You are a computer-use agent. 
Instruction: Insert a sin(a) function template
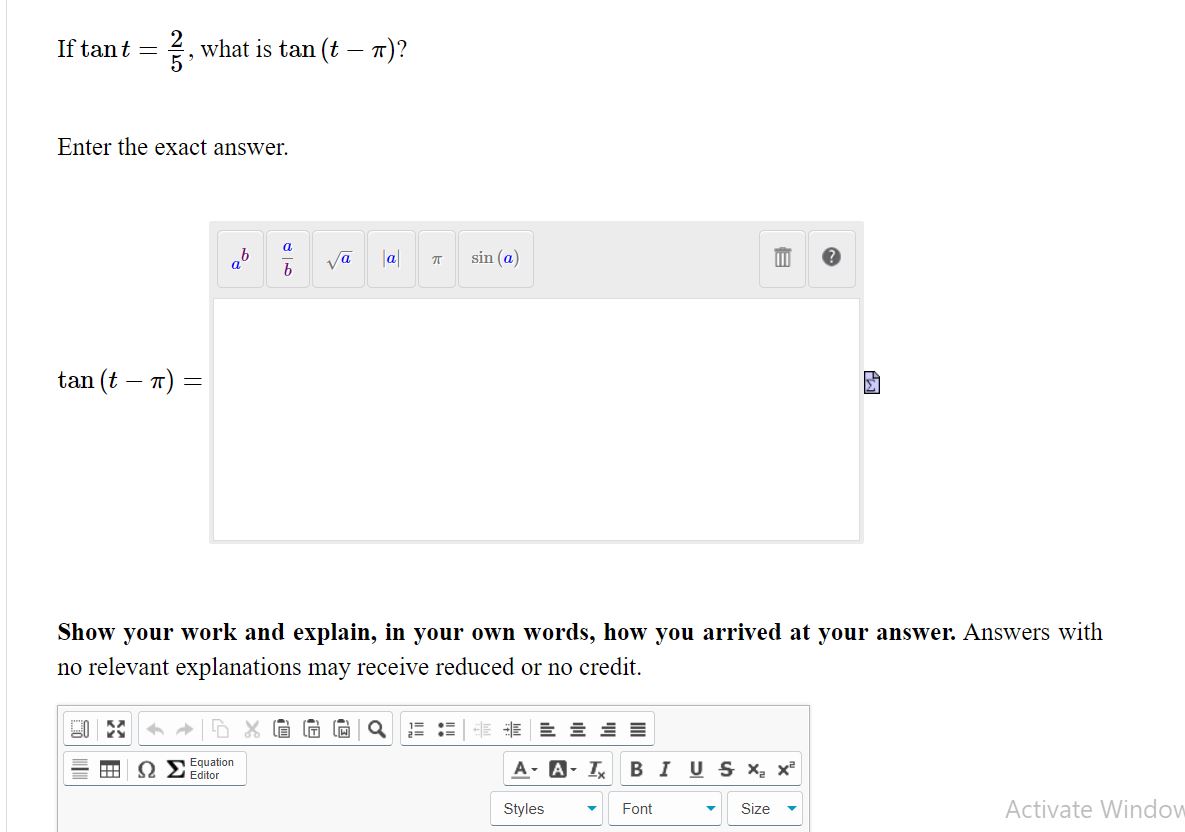[x=495, y=258]
